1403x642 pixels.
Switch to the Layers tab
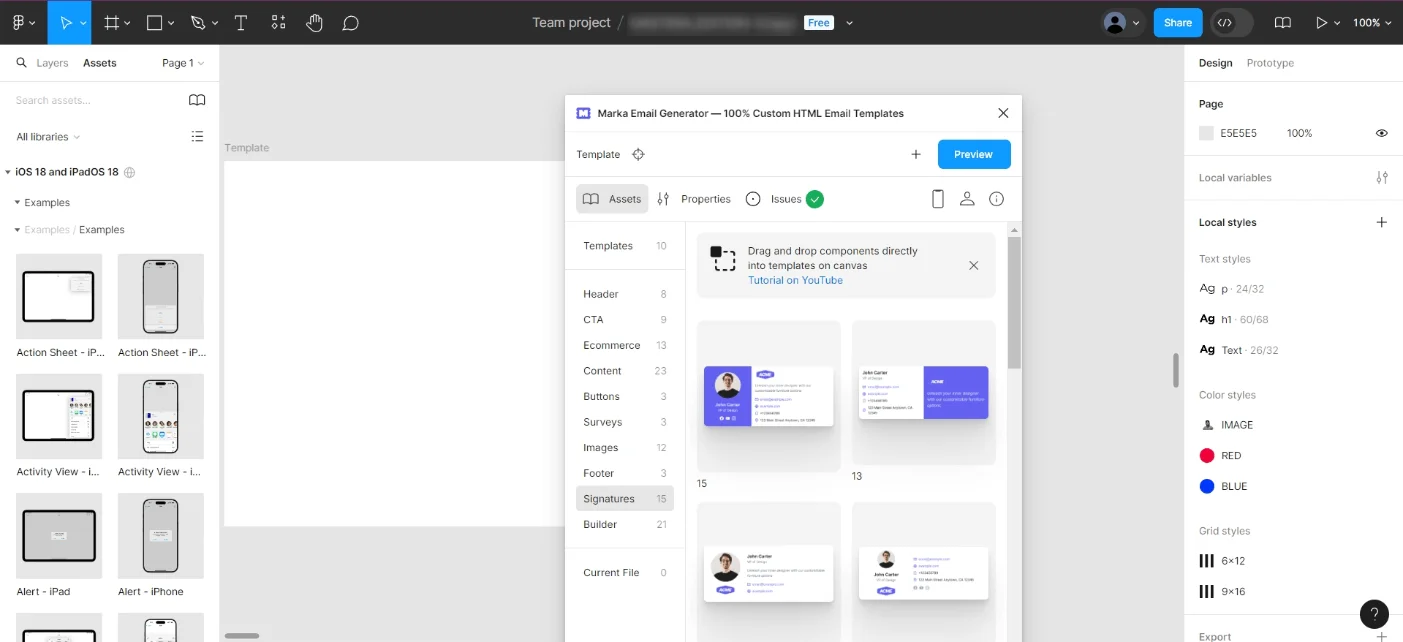pyautogui.click(x=52, y=62)
